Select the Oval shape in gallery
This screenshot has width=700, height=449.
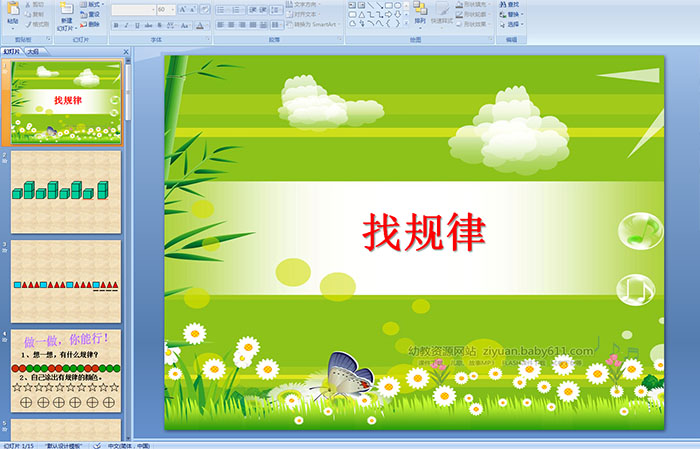coord(397,5)
